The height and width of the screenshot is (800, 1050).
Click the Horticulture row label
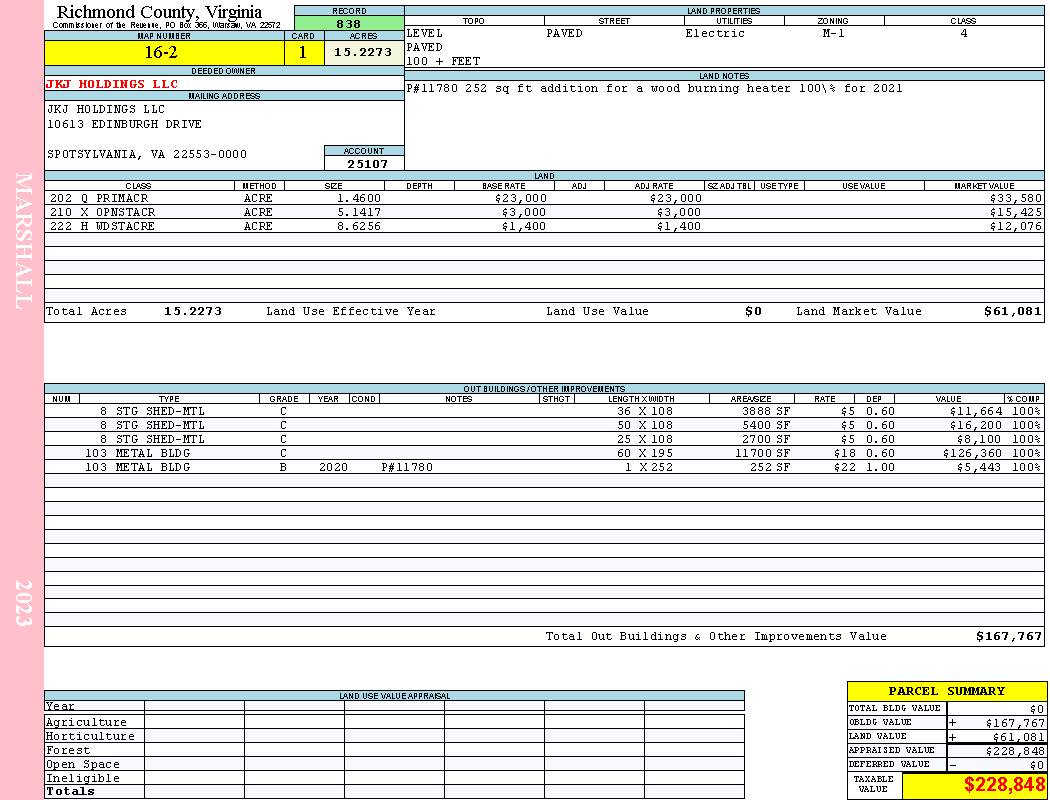tap(90, 736)
